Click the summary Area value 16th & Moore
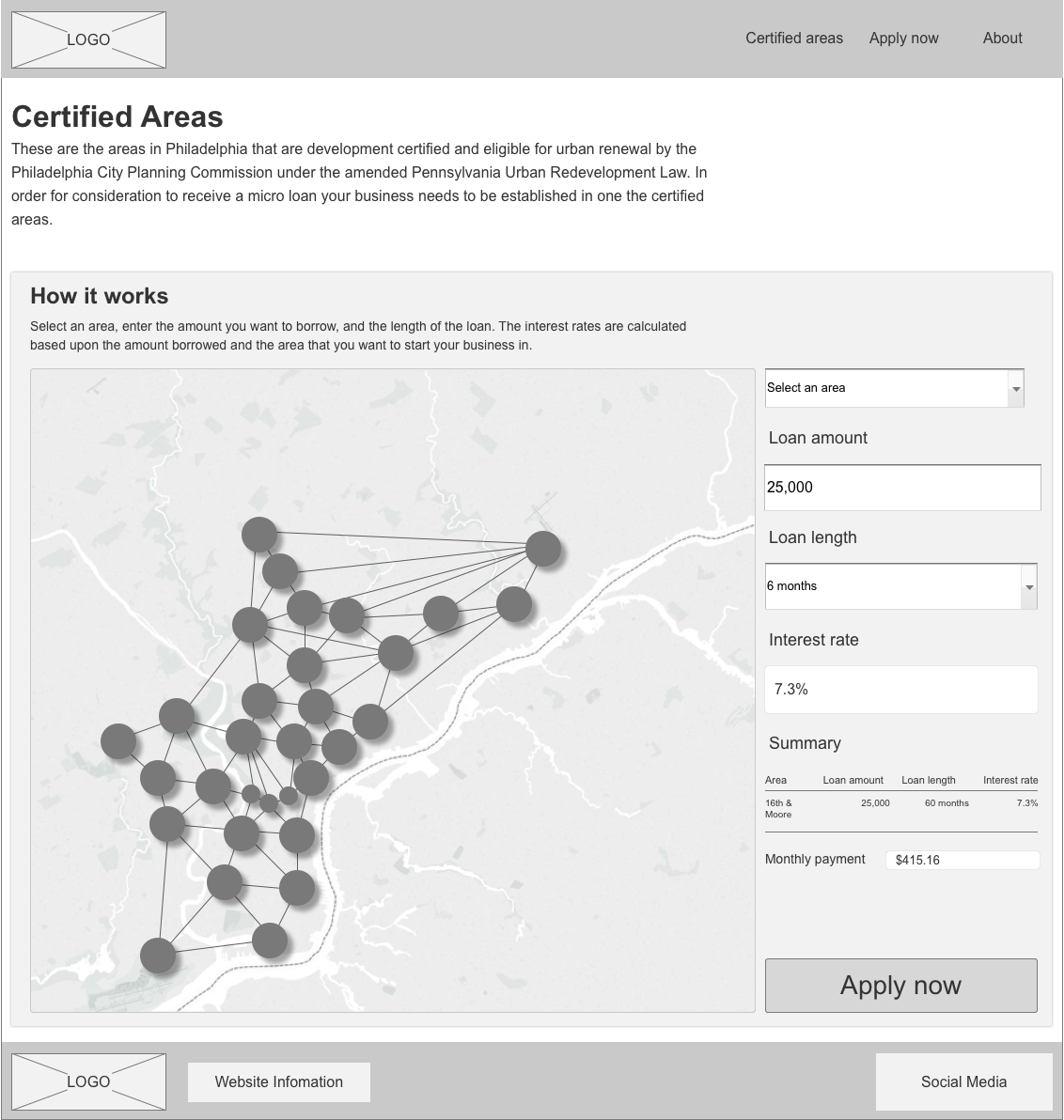Viewport: 1064px width, 1120px height. (x=778, y=809)
